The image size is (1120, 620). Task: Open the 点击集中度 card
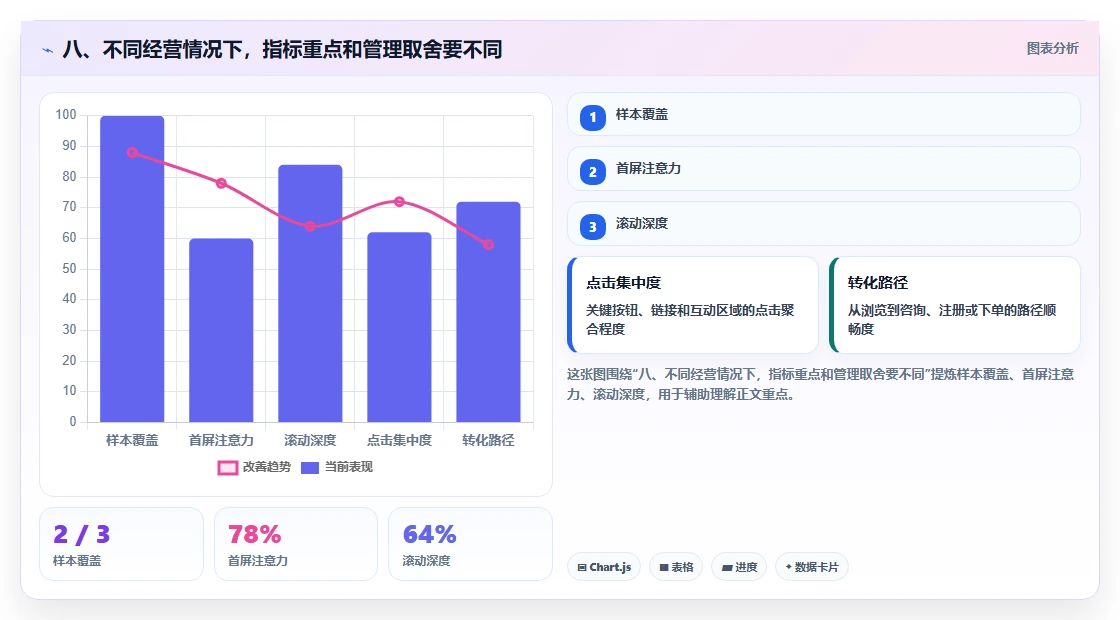pyautogui.click(x=693, y=305)
